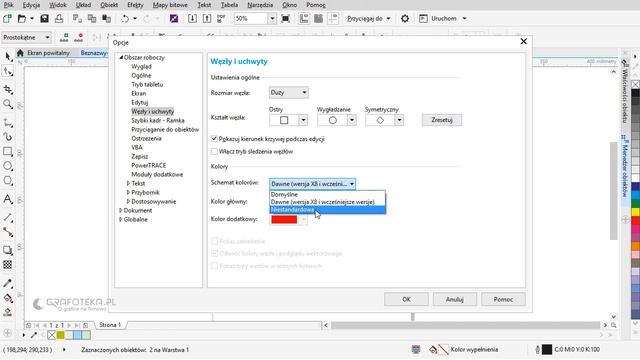Image resolution: width=640 pixels, height=360 pixels.
Task: Select the Ellipse tool
Action: pos(8,166)
